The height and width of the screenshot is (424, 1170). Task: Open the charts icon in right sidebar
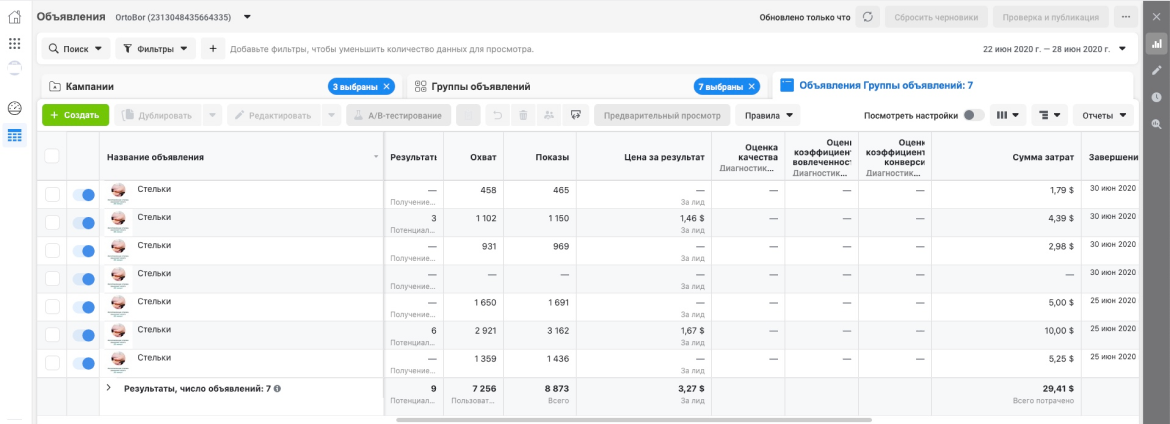coord(1156,44)
